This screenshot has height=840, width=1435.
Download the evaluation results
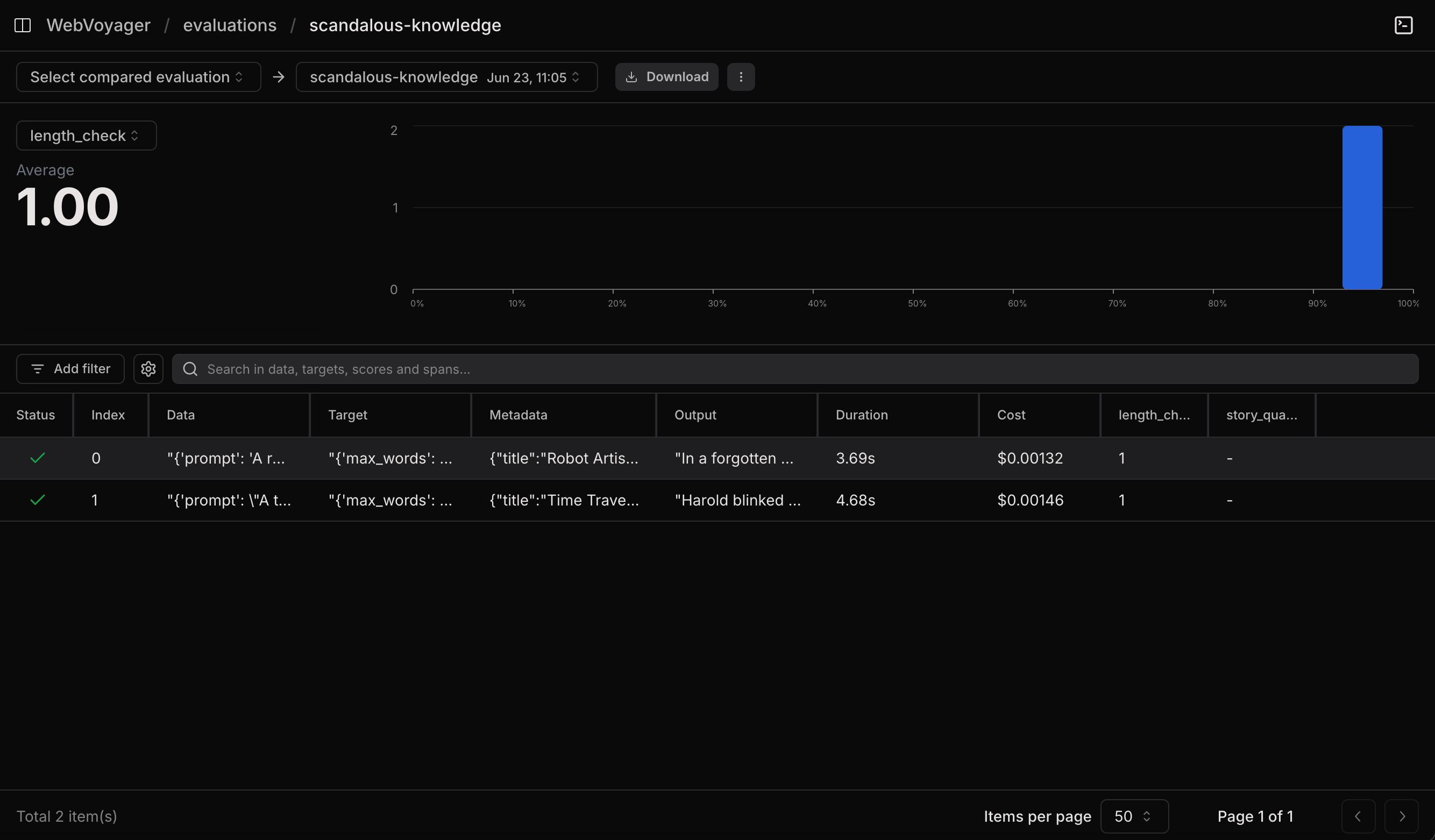[666, 77]
